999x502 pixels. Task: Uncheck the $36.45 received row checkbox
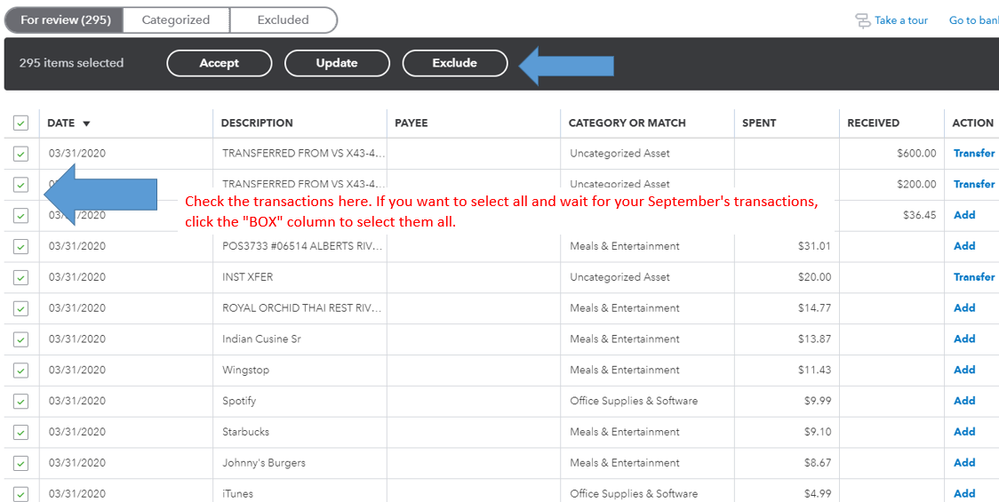[21, 215]
